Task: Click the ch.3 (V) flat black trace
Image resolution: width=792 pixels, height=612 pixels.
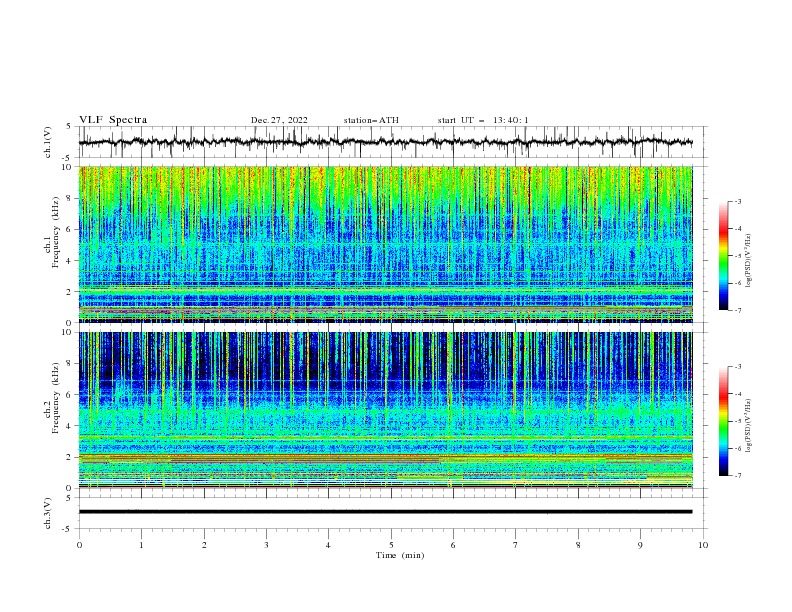Action: (385, 512)
